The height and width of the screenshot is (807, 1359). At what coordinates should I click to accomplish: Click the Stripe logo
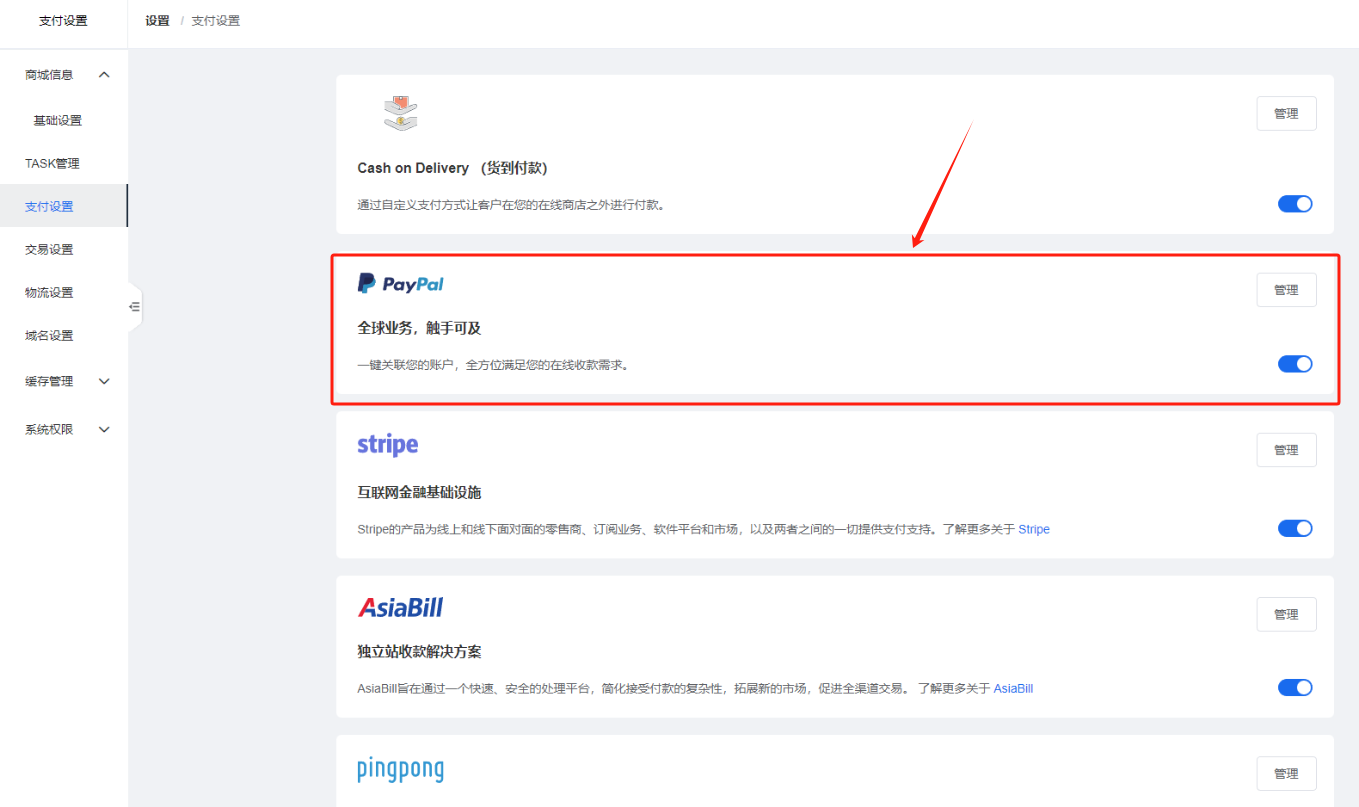pos(388,445)
